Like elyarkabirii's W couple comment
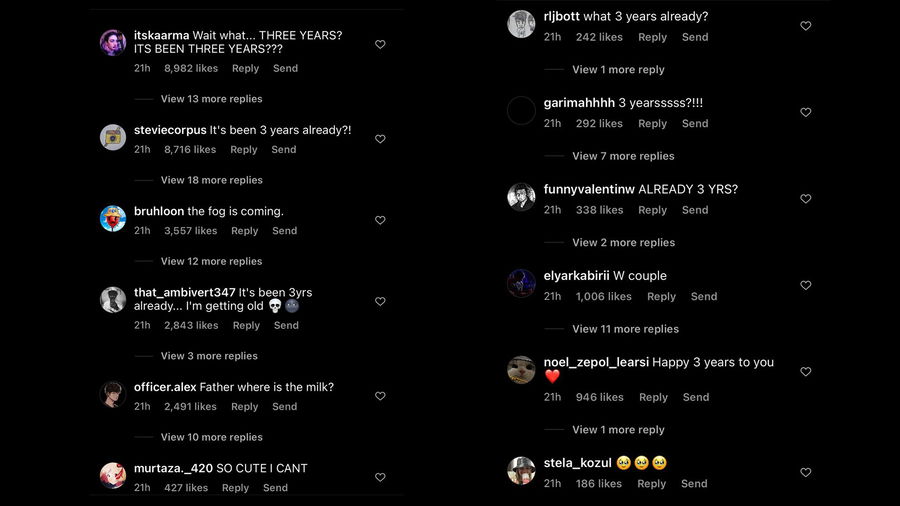The height and width of the screenshot is (506, 900). tap(806, 285)
